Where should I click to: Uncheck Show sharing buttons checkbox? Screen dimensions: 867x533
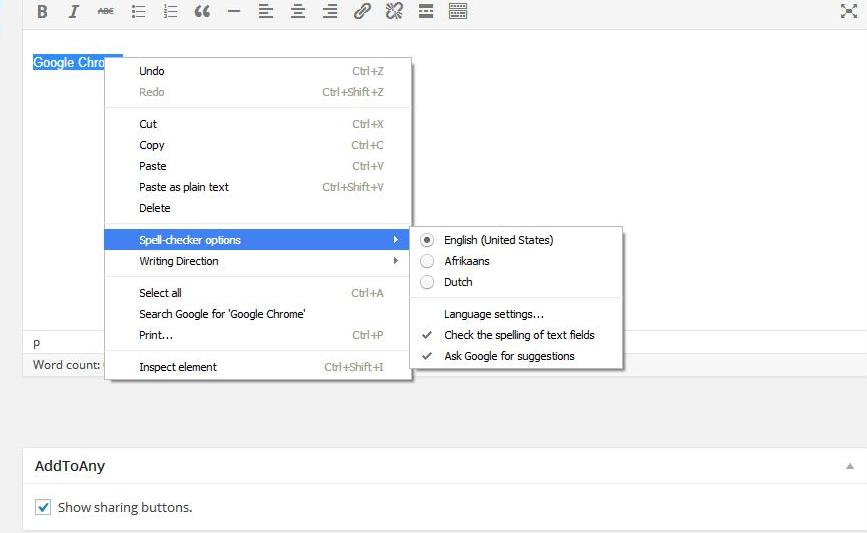pyautogui.click(x=43, y=507)
